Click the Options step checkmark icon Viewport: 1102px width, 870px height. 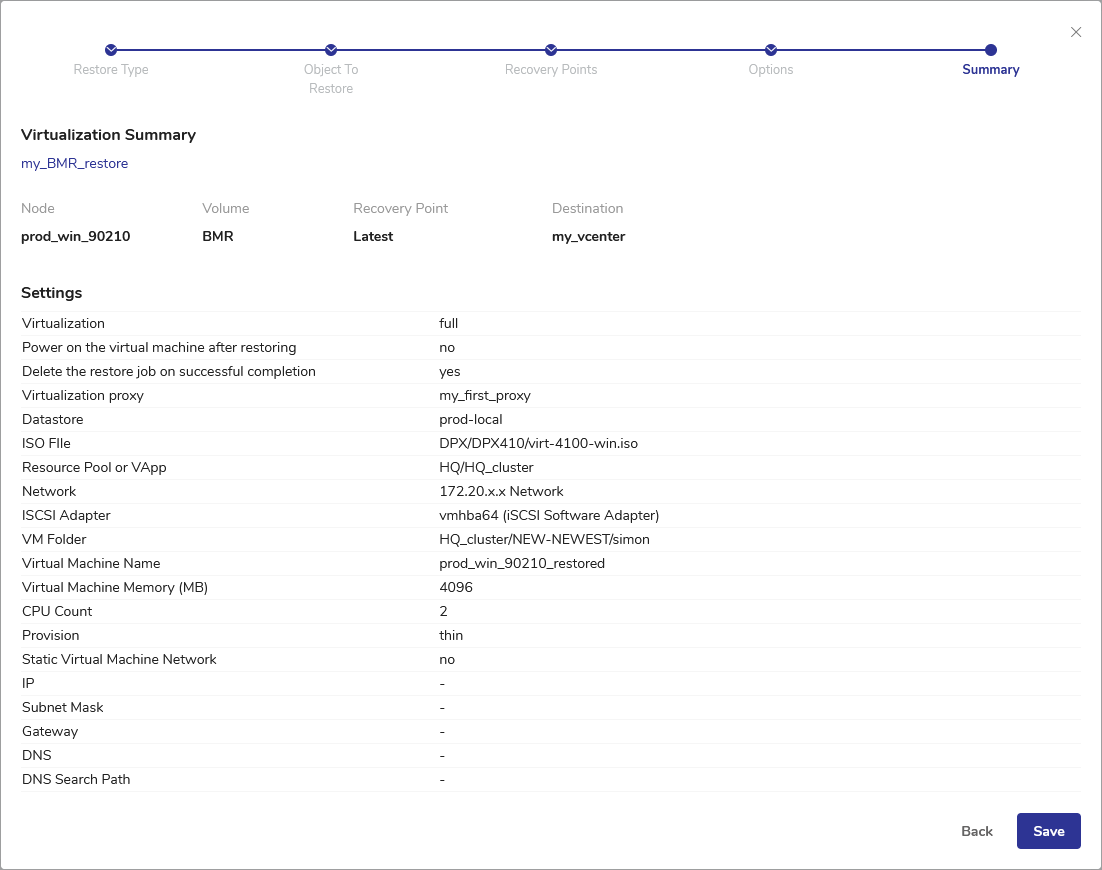click(x=771, y=50)
